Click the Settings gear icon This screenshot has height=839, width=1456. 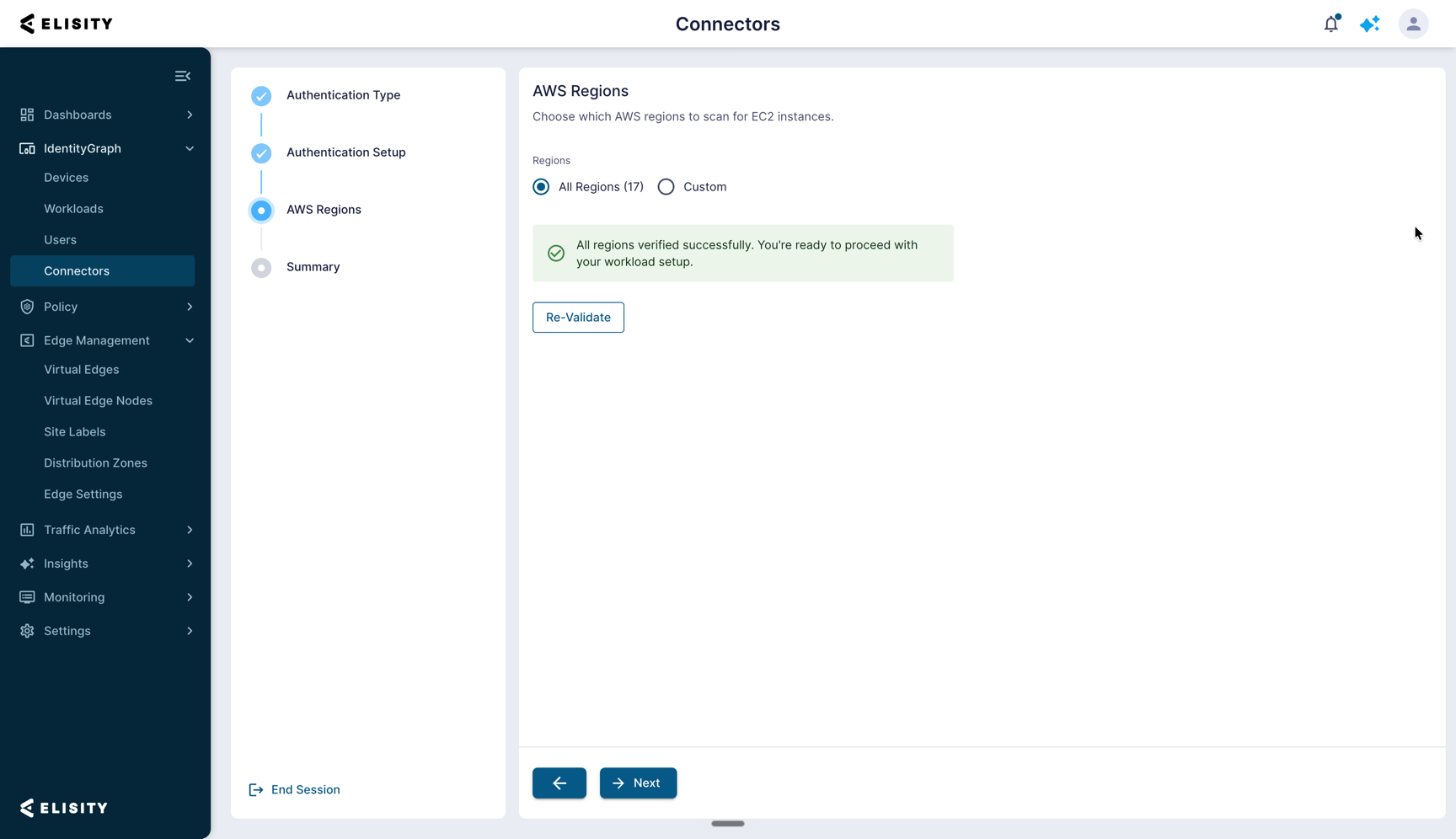[x=27, y=631]
